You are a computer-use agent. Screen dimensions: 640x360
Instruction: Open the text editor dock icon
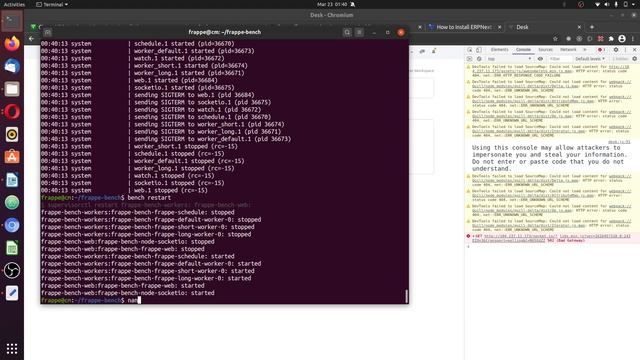pos(12,293)
